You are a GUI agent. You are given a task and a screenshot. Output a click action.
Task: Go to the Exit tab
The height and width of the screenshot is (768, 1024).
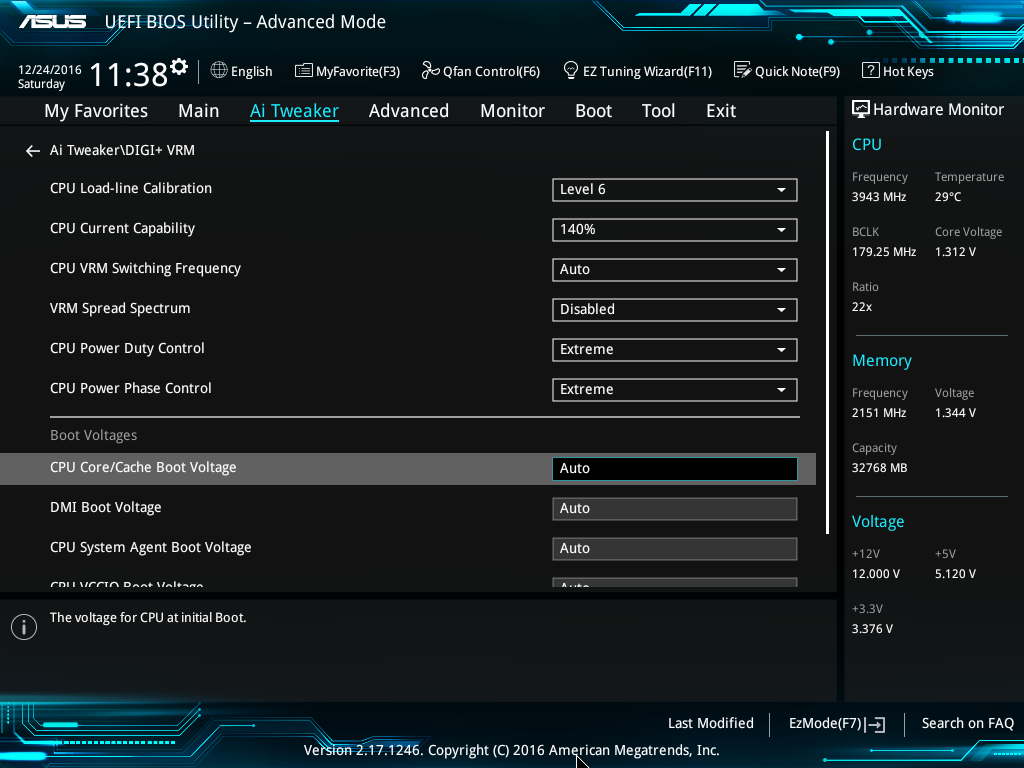(x=721, y=111)
